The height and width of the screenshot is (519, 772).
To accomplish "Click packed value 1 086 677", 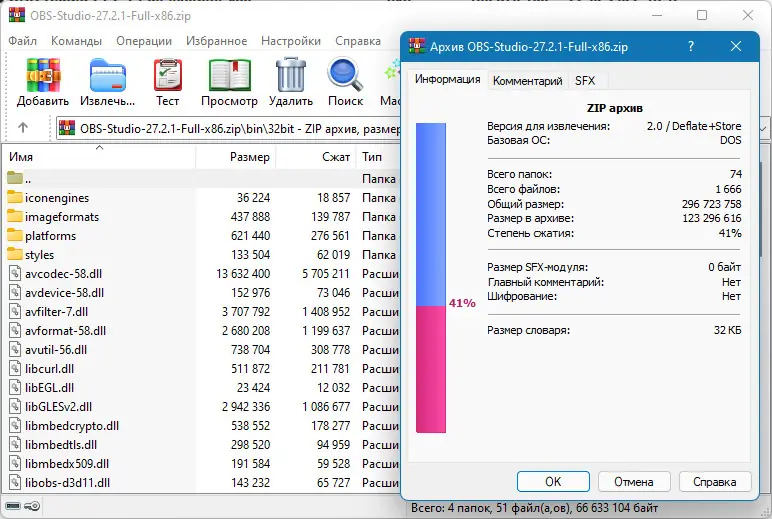I will click(326, 407).
